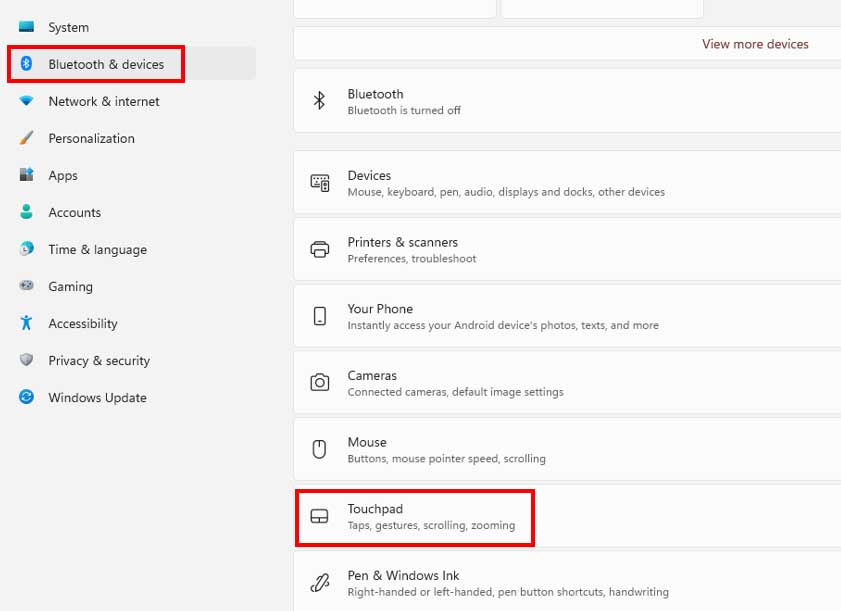Open System settings category
Viewport: 841px width, 611px height.
click(x=68, y=27)
